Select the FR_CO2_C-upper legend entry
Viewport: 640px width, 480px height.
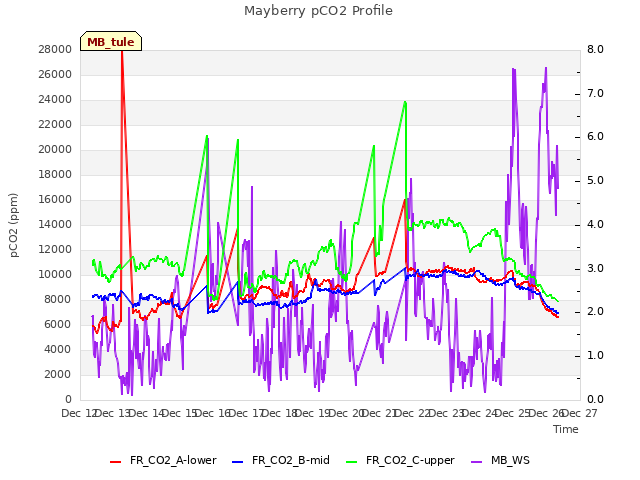[400, 460]
